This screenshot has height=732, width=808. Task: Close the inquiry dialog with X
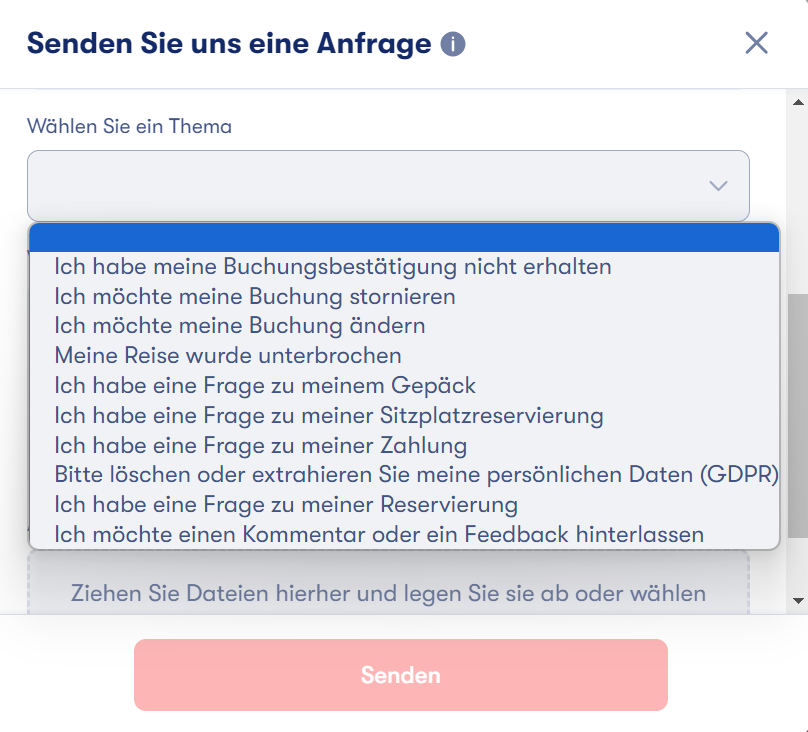756,43
